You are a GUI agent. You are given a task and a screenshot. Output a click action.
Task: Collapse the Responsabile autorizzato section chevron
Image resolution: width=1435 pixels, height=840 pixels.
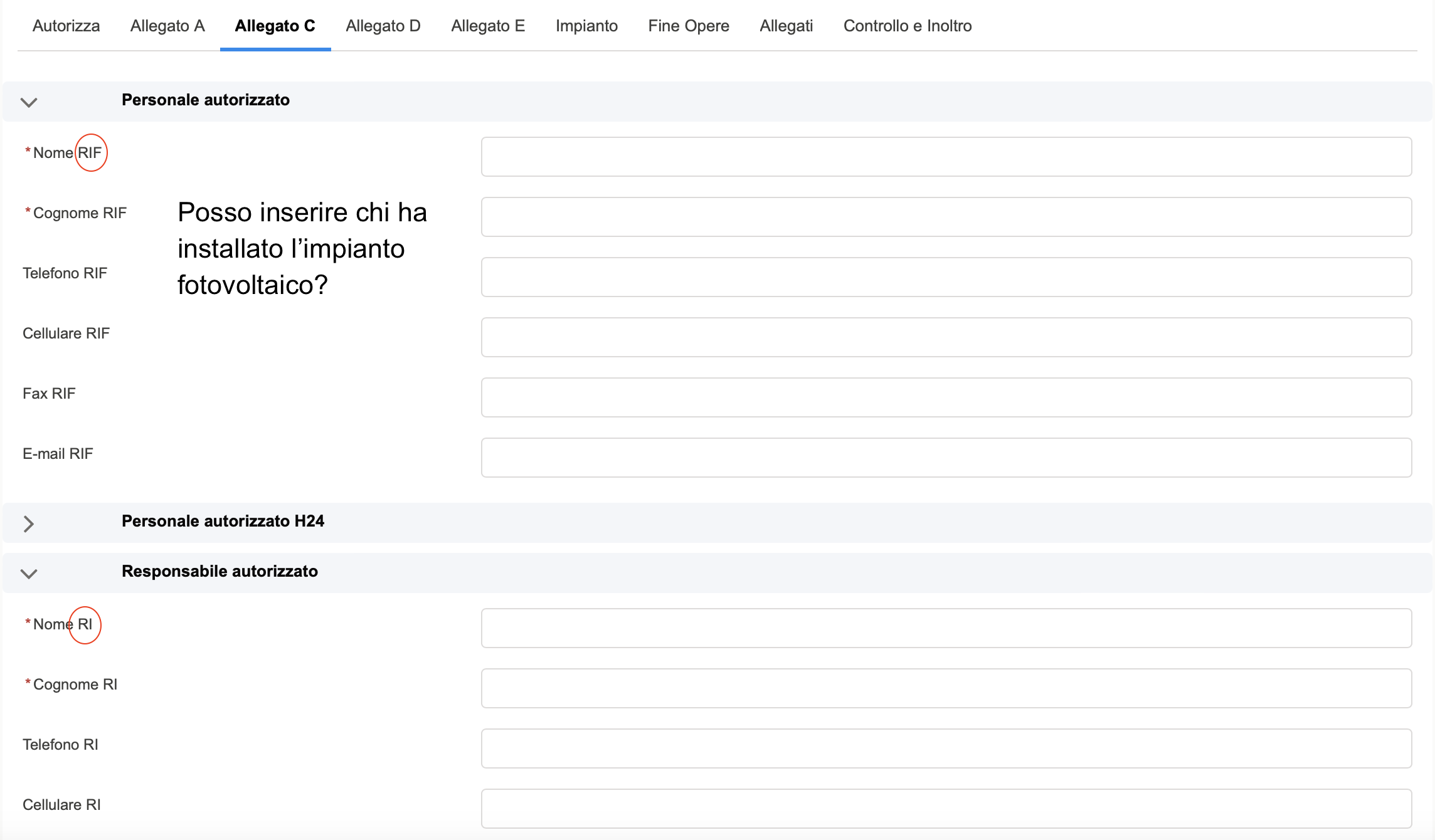29,574
